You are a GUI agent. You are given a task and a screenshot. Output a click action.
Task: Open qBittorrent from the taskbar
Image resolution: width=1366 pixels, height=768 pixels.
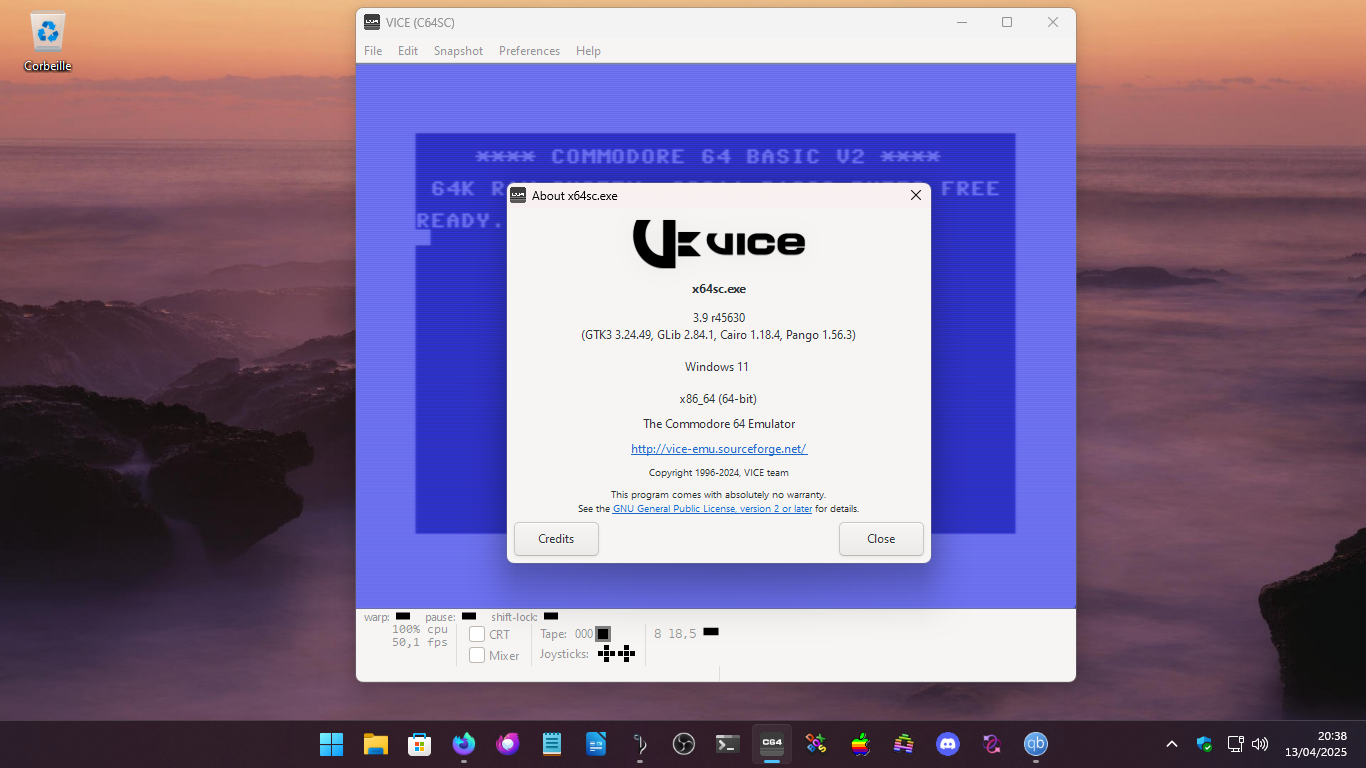1035,744
